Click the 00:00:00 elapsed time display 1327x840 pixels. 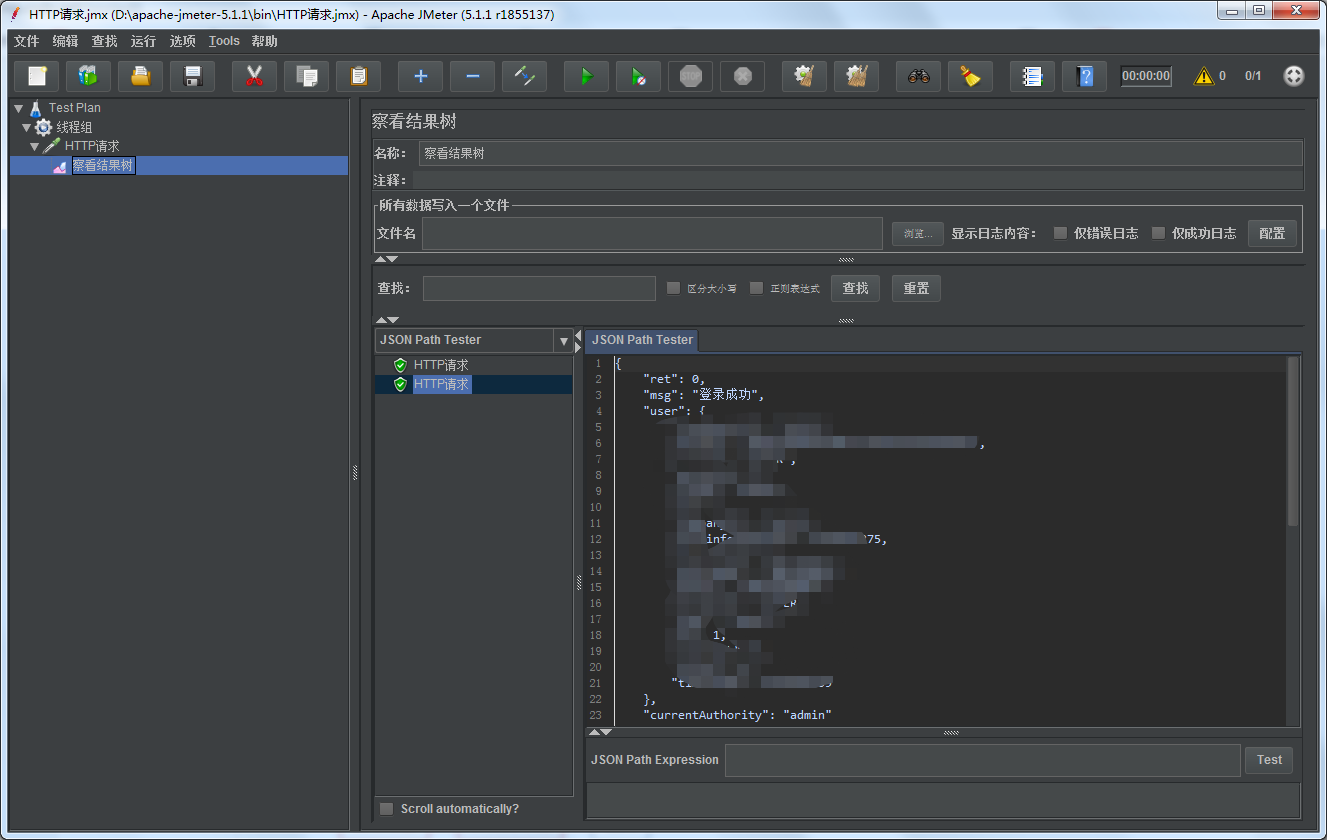pyautogui.click(x=1146, y=76)
